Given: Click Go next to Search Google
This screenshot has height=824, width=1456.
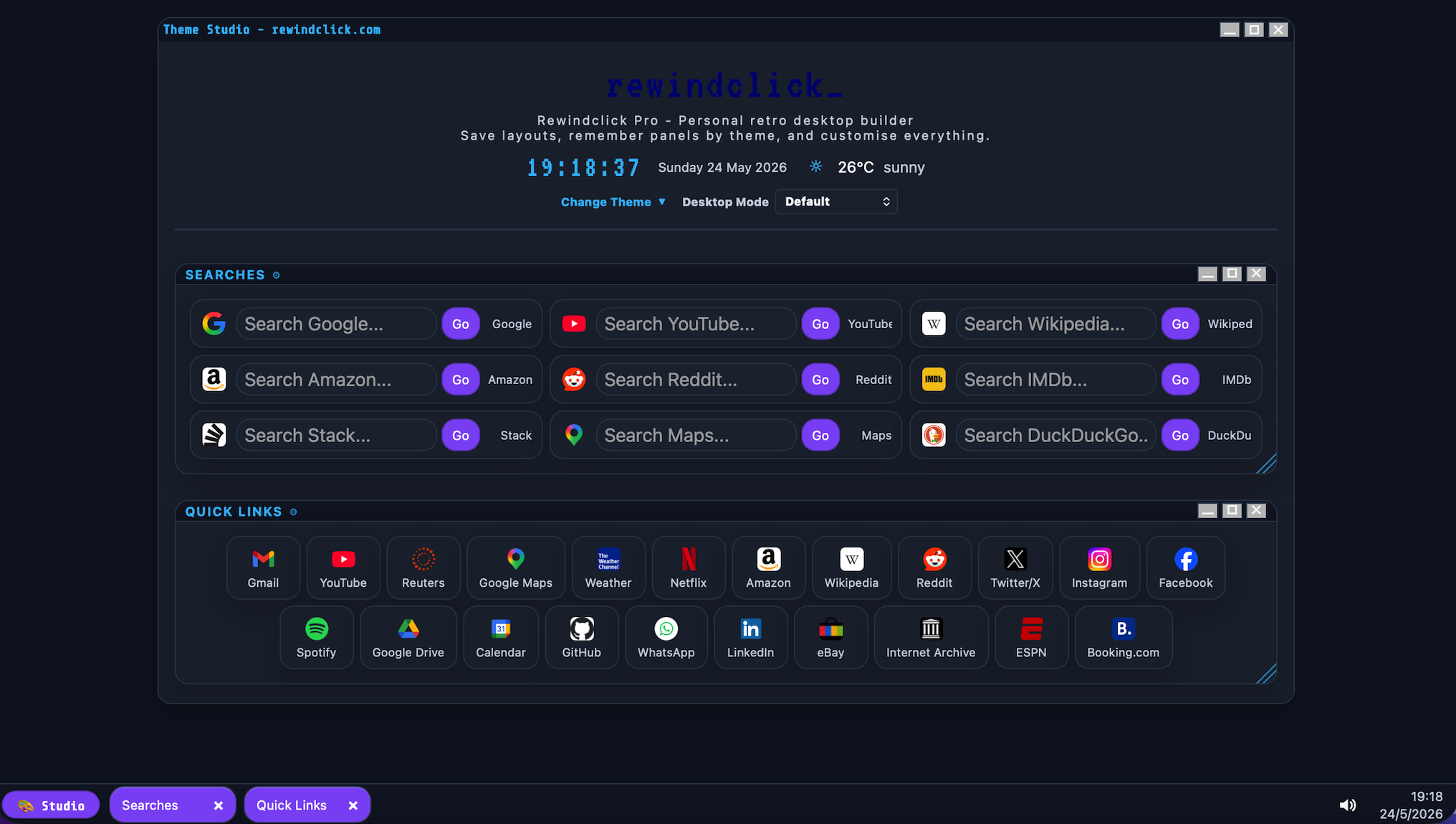Looking at the screenshot, I should click(x=461, y=324).
